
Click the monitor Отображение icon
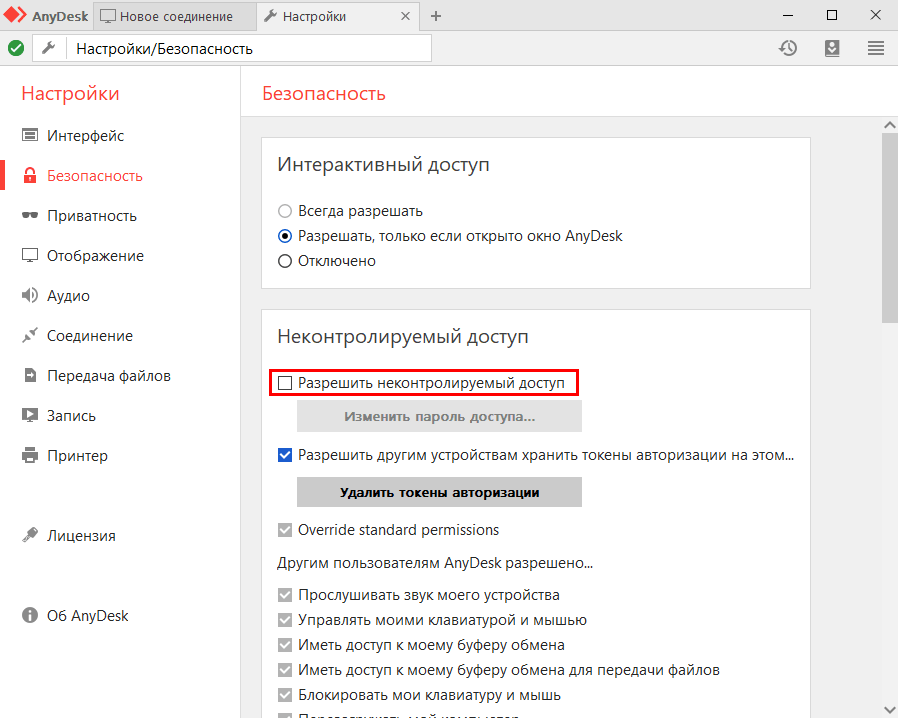pyautogui.click(x=30, y=255)
